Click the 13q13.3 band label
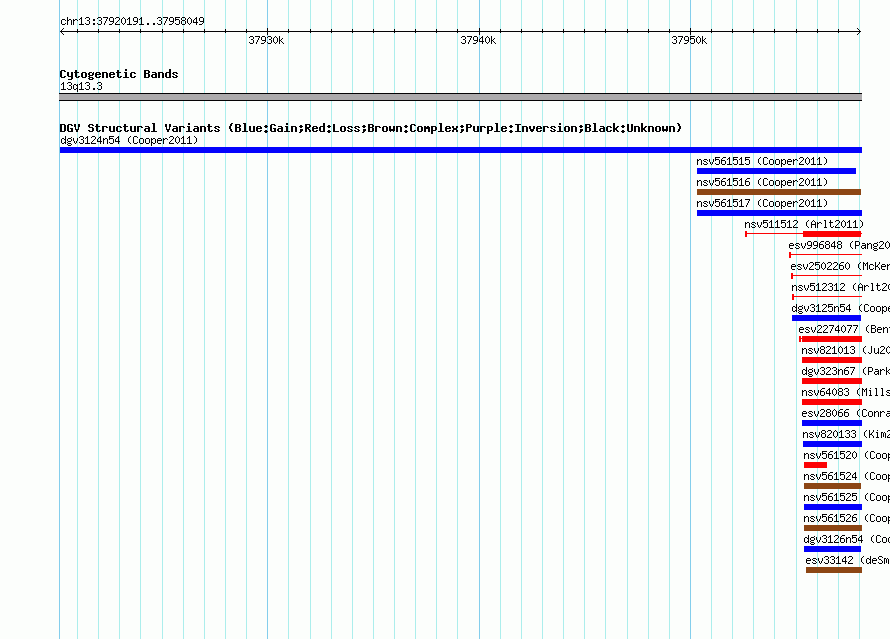890x639 pixels. (81, 86)
